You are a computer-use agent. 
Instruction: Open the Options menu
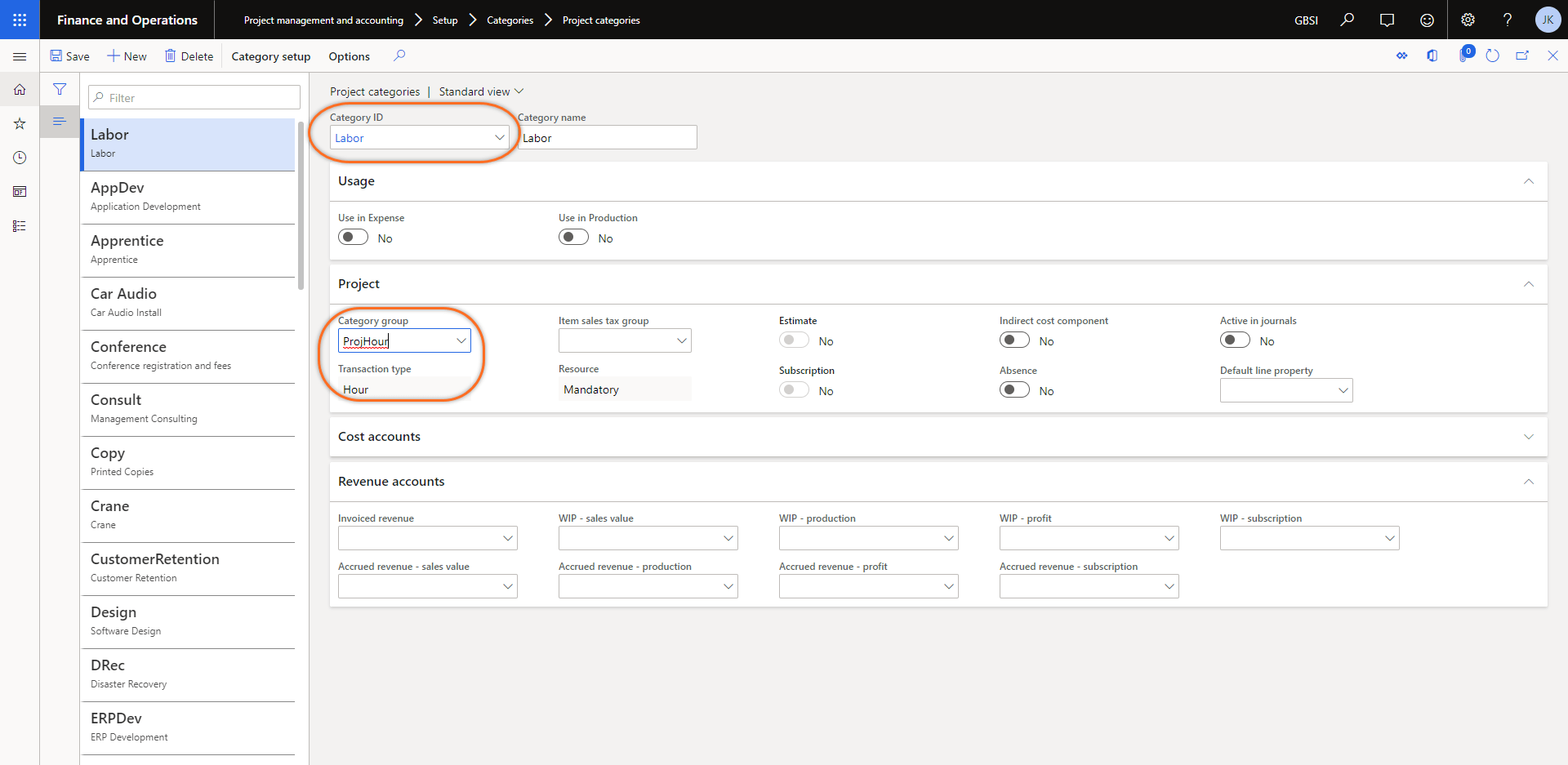tap(349, 56)
